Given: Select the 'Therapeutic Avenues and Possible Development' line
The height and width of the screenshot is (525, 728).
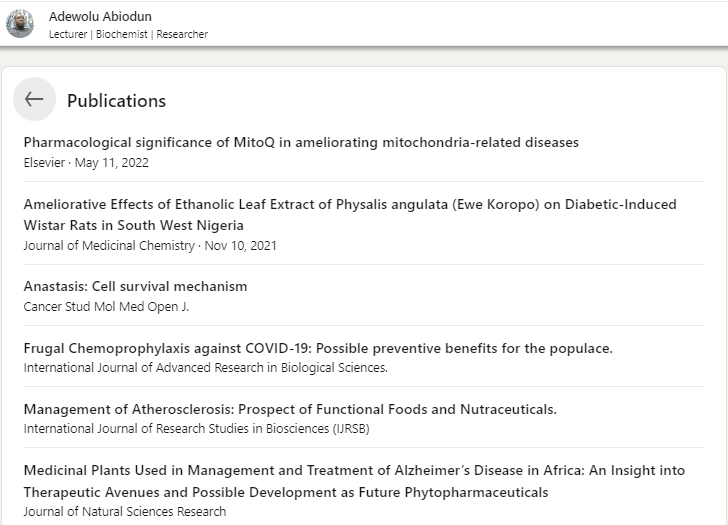Looking at the screenshot, I should pos(286,492).
